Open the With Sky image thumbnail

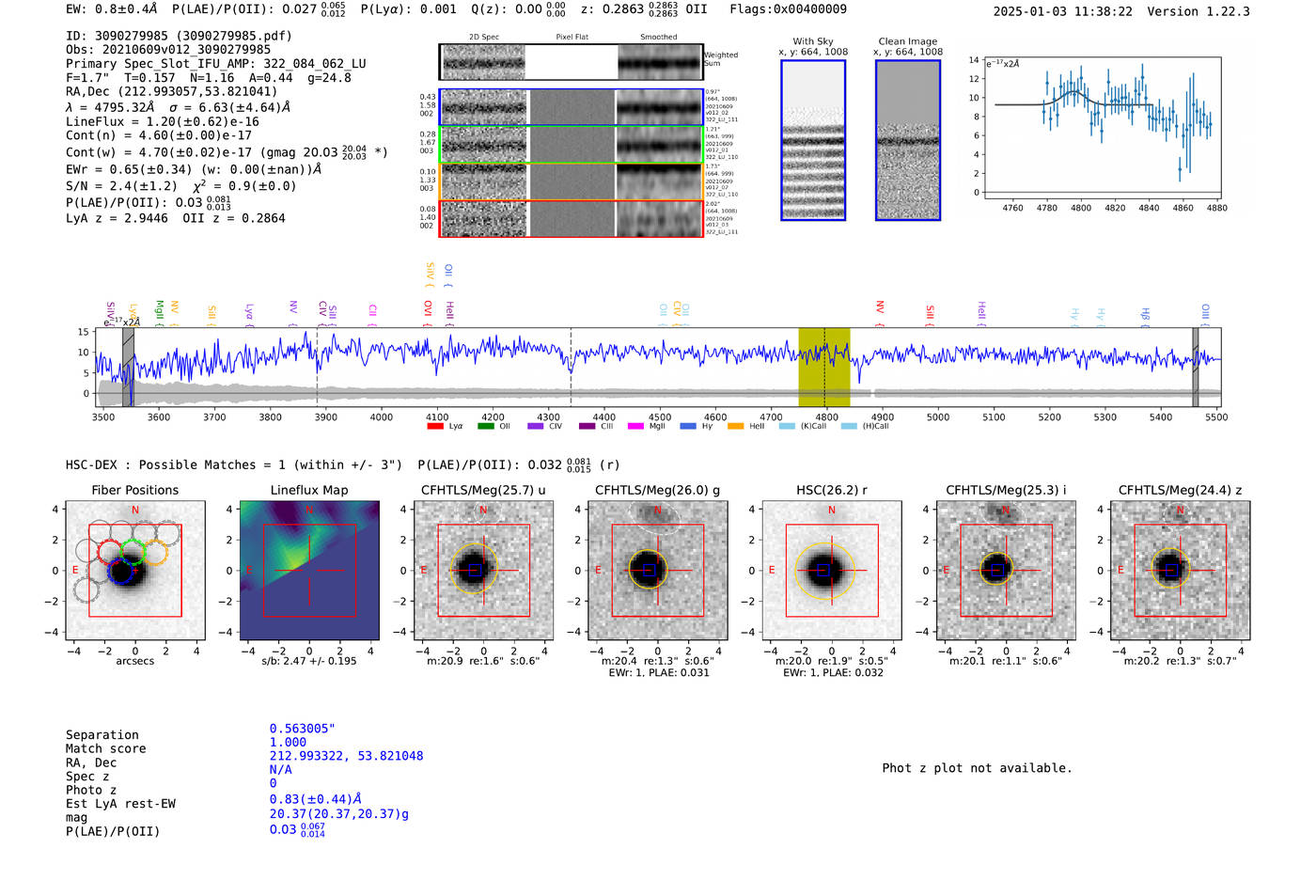click(x=813, y=140)
